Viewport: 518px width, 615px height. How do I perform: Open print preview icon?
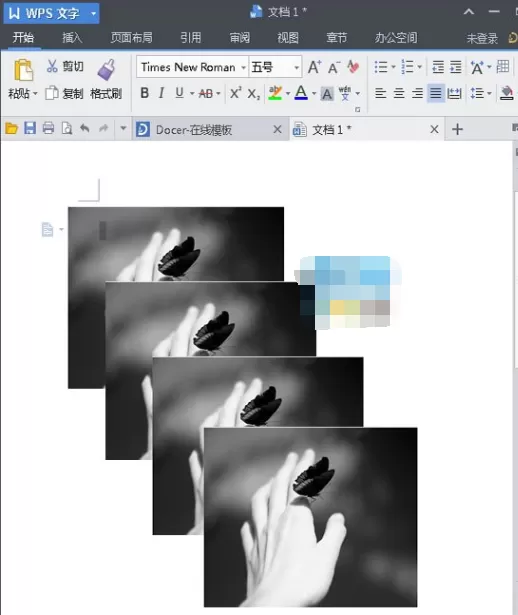pos(67,128)
